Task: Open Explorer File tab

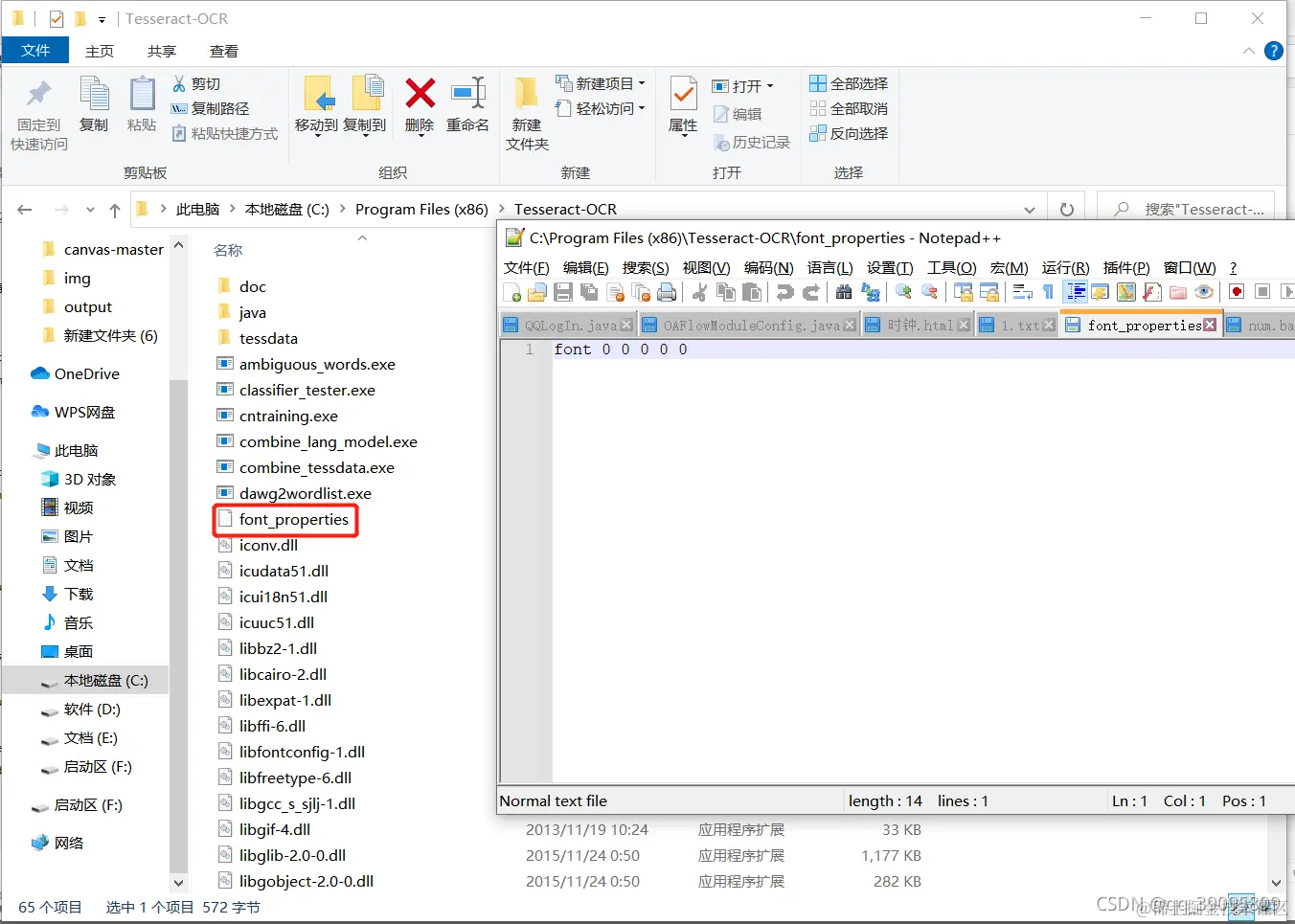Action: (x=35, y=51)
